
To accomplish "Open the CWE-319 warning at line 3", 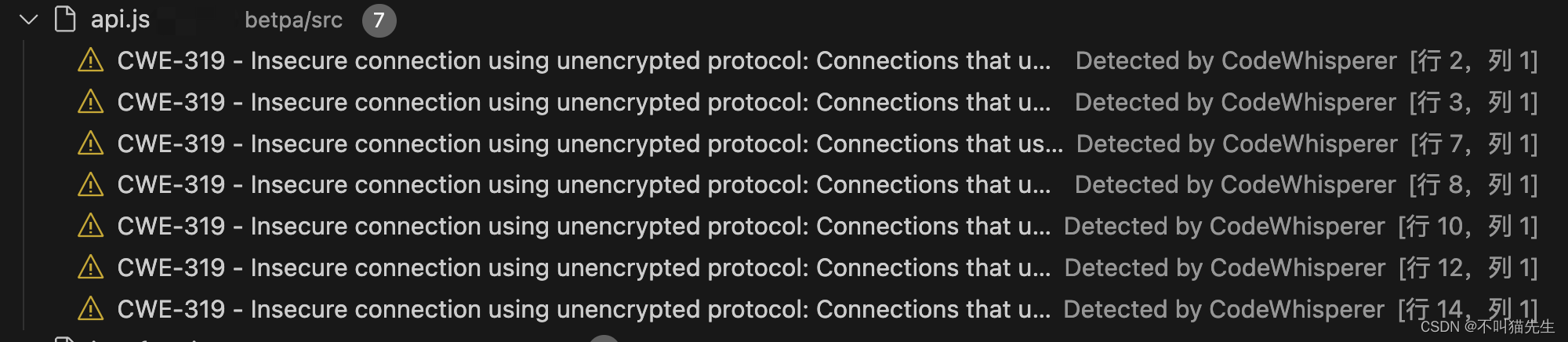I will tap(583, 102).
